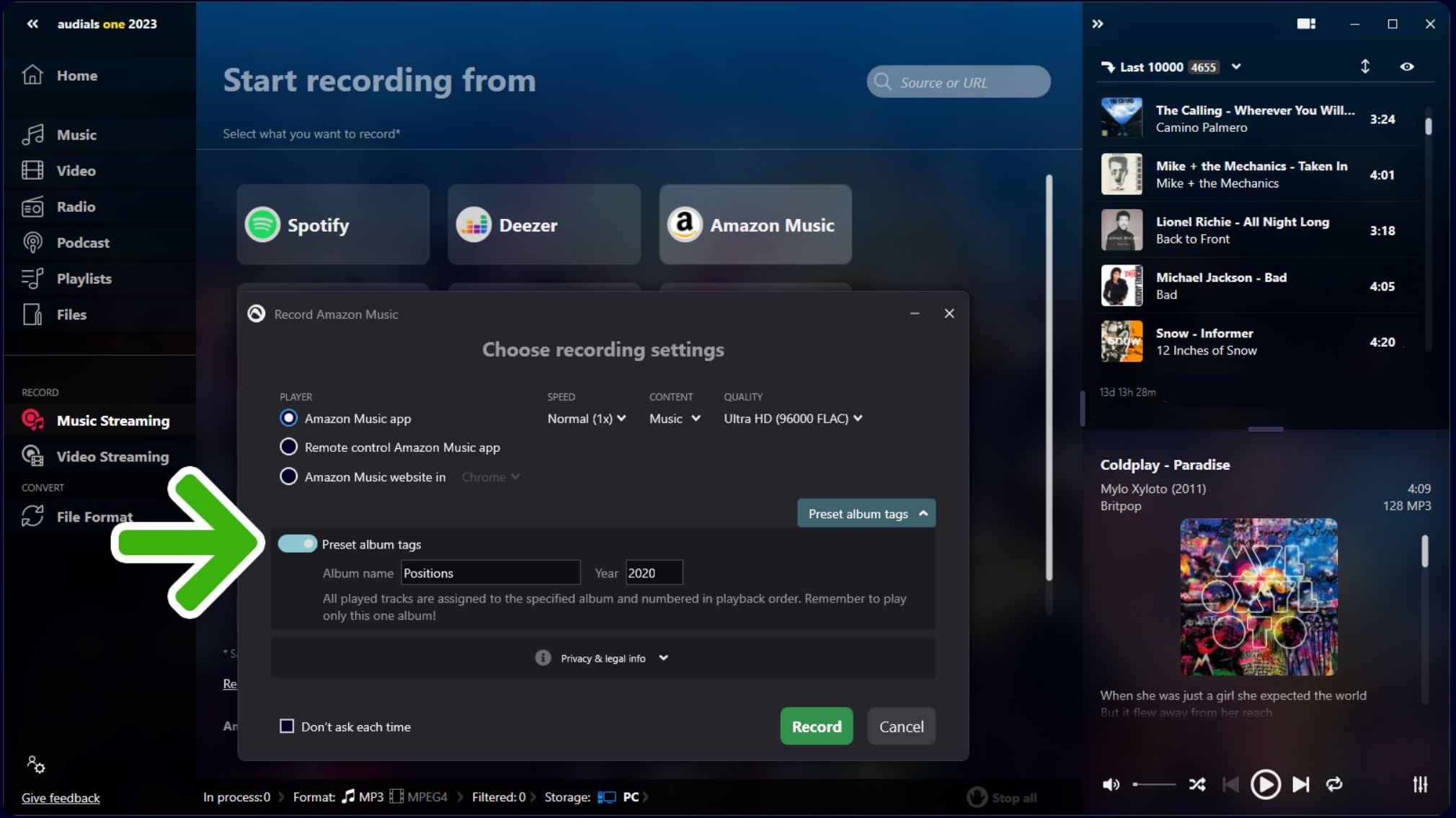This screenshot has width=1456, height=818.
Task: Select the Amazon Music tile
Action: pyautogui.click(x=755, y=225)
